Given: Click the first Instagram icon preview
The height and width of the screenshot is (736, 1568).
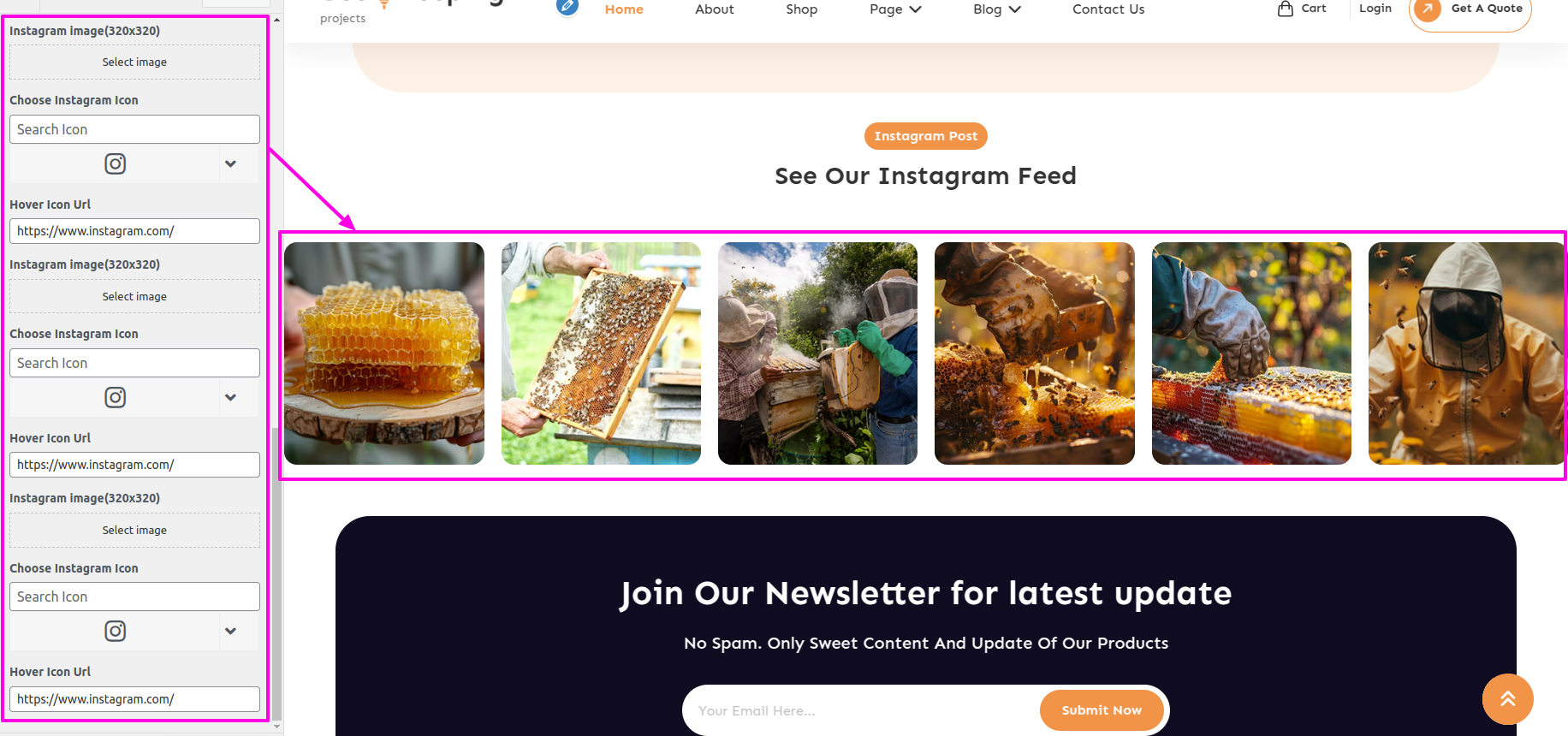Looking at the screenshot, I should click(x=116, y=163).
